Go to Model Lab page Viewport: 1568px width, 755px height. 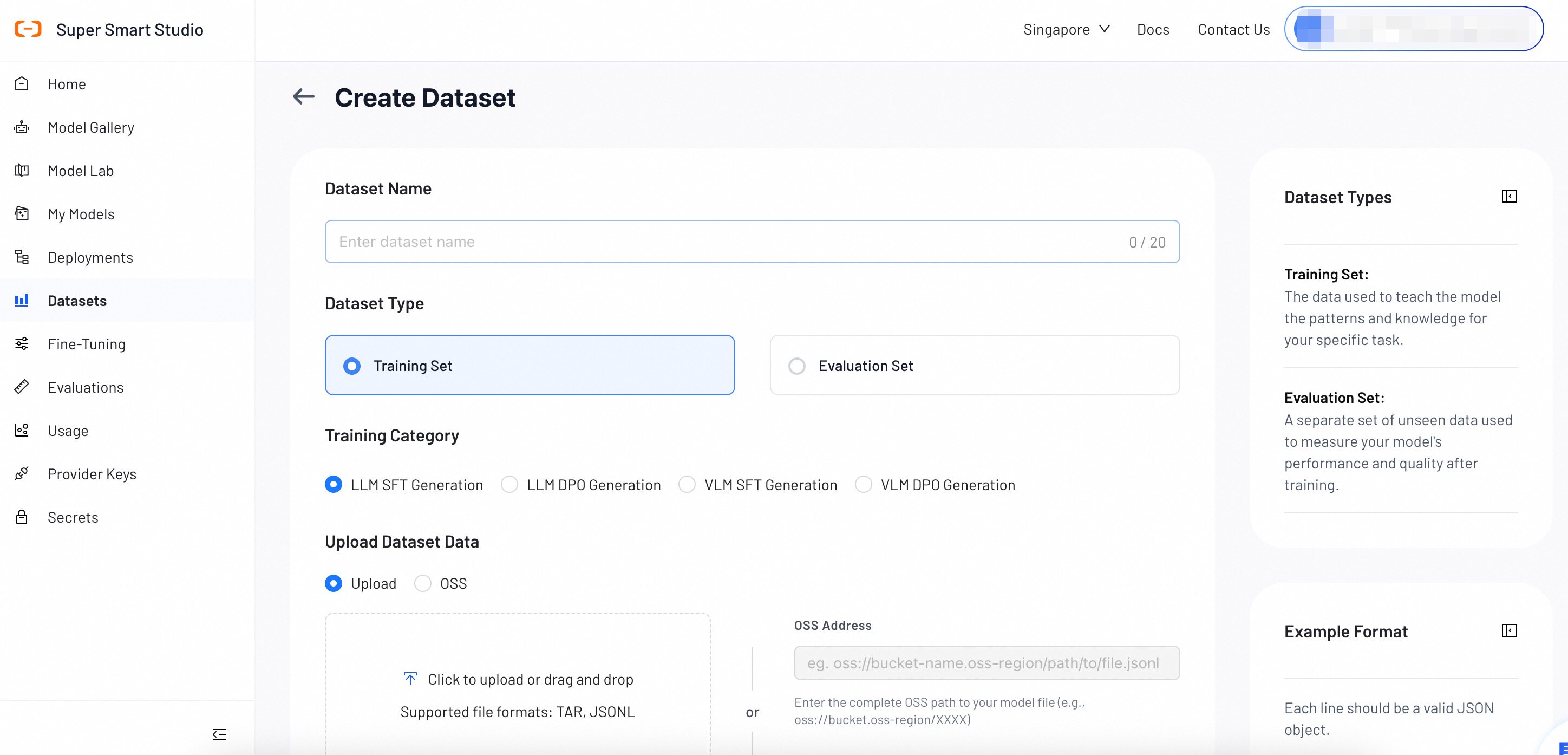click(x=127, y=171)
